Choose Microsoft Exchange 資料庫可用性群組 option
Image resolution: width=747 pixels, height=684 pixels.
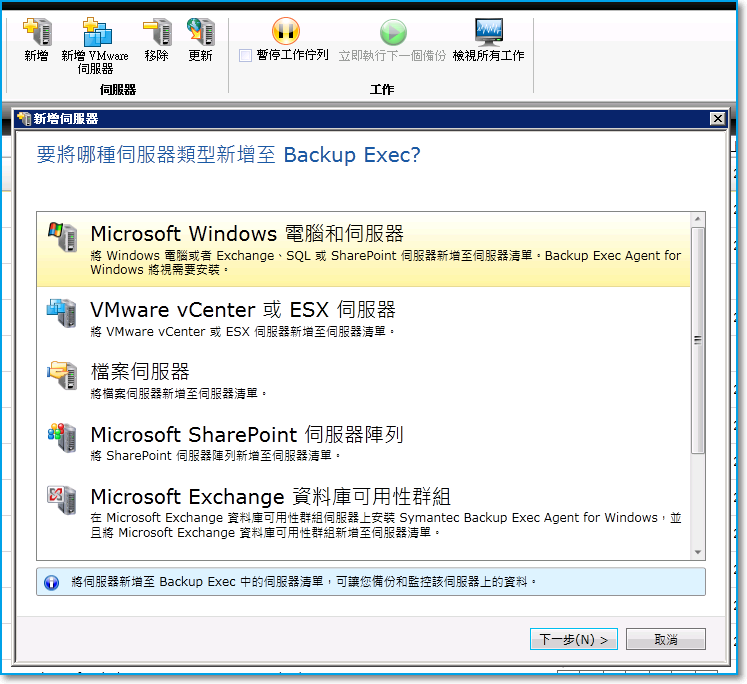[x=363, y=512]
